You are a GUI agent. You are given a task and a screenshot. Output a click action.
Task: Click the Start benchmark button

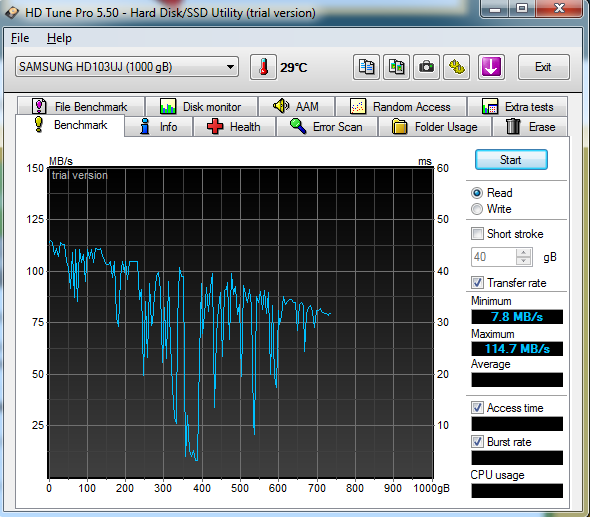(511, 160)
